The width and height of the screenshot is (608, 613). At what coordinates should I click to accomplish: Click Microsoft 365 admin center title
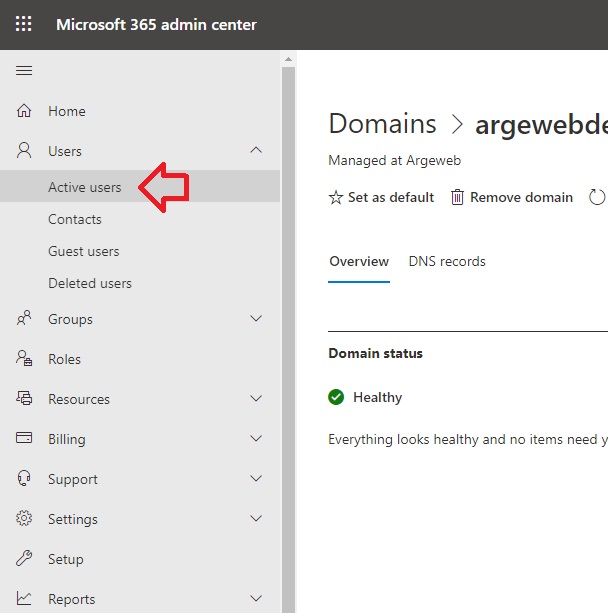[x=156, y=25]
